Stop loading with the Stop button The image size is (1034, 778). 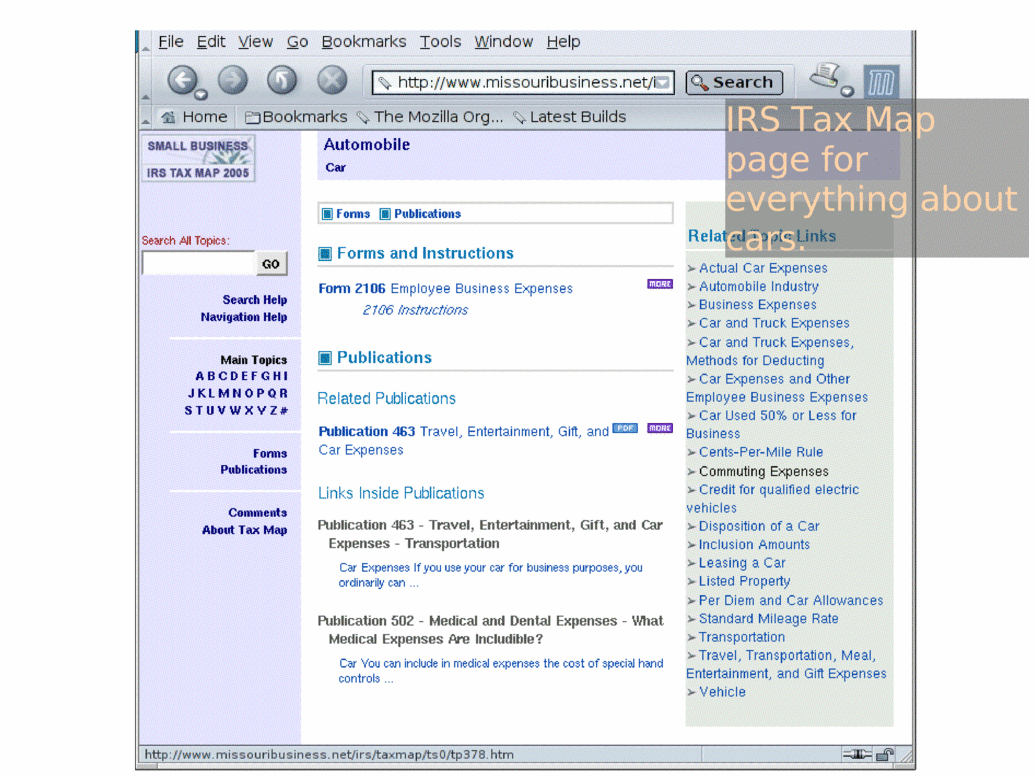point(332,81)
